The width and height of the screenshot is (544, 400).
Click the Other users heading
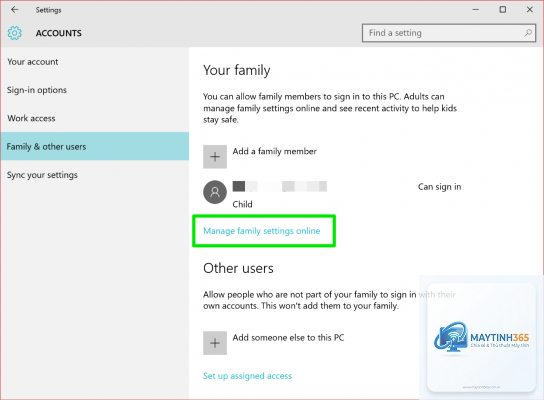tap(238, 268)
